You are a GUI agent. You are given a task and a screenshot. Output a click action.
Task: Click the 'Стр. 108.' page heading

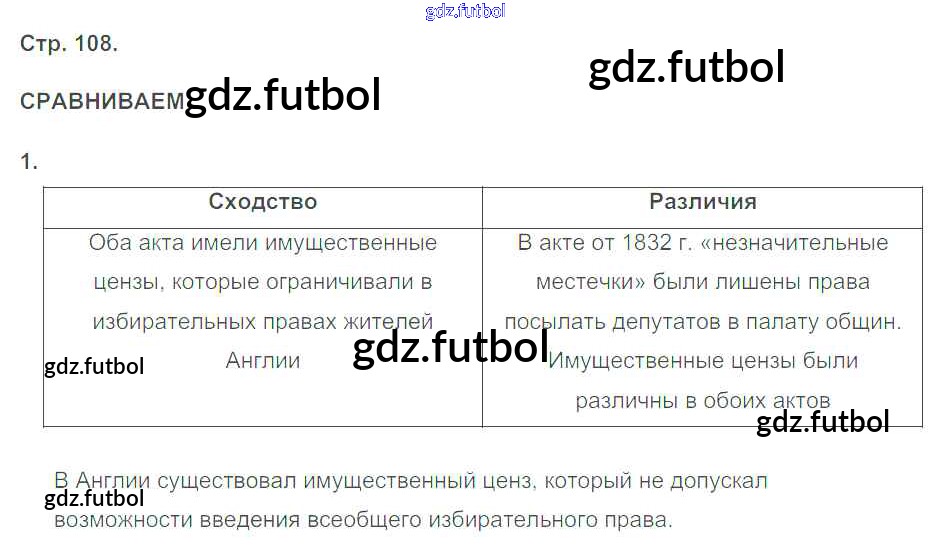click(69, 44)
